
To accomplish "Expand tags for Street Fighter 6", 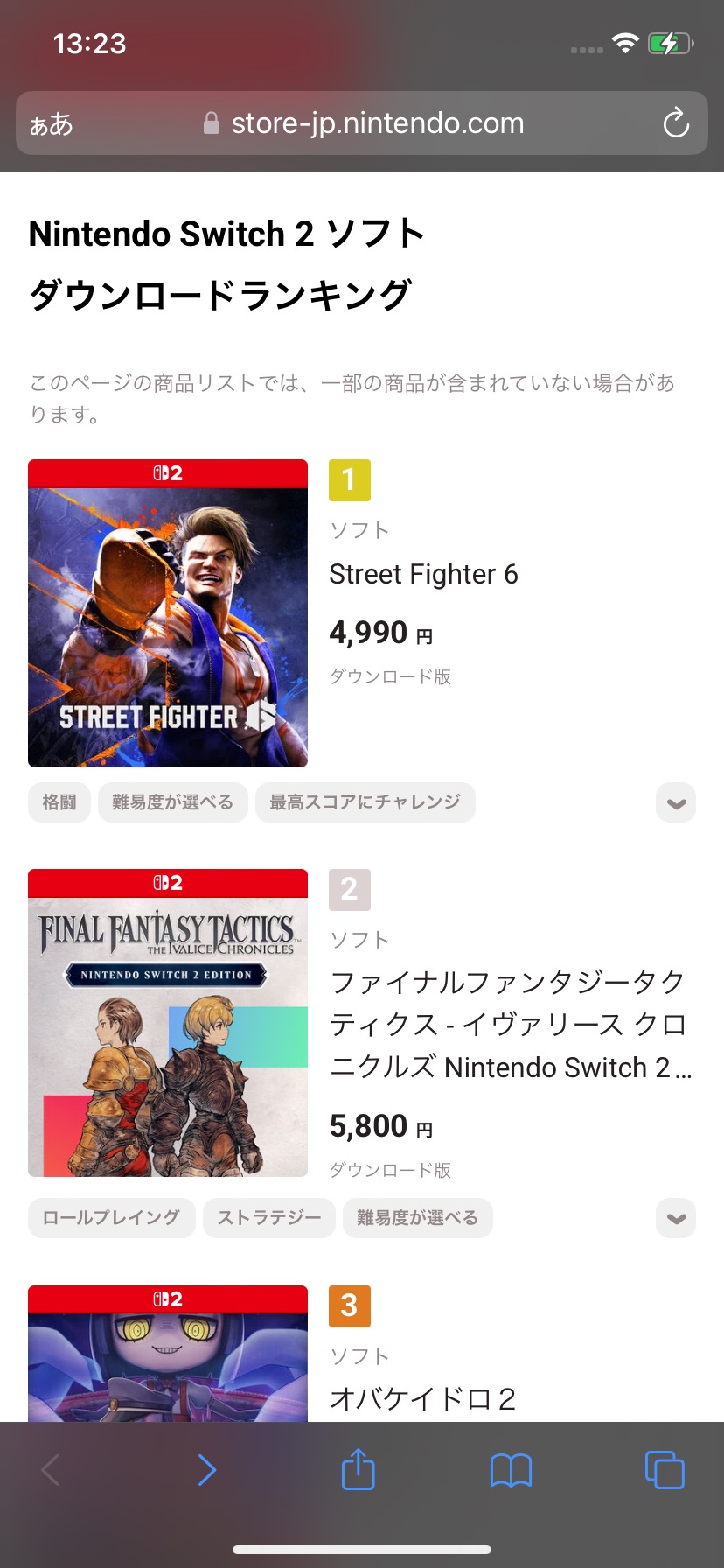I will [676, 803].
